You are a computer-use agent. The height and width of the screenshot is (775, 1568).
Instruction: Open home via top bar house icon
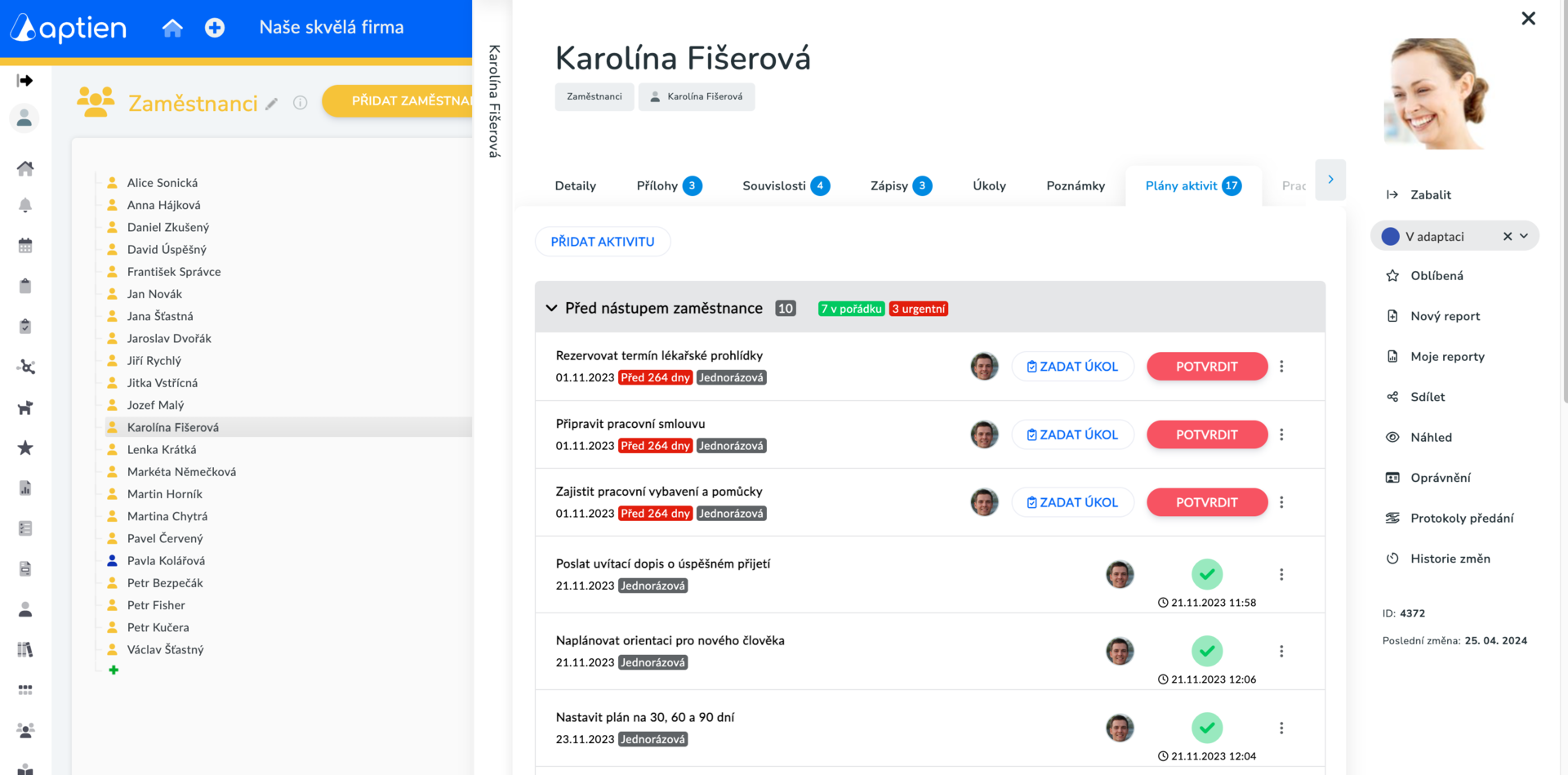tap(172, 28)
